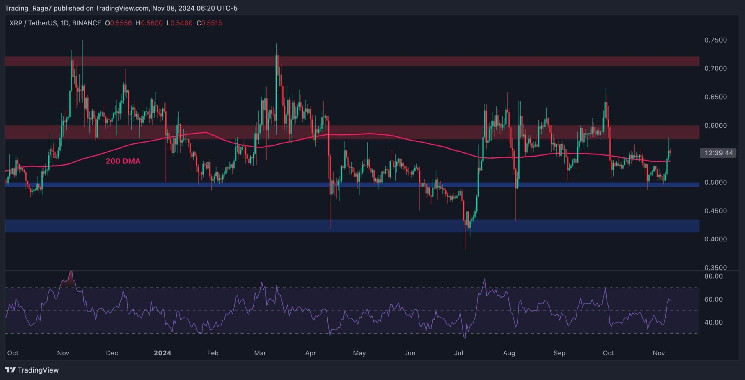The height and width of the screenshot is (380, 745).
Task: Select the 200 DMA label on the chart
Action: [x=123, y=161]
